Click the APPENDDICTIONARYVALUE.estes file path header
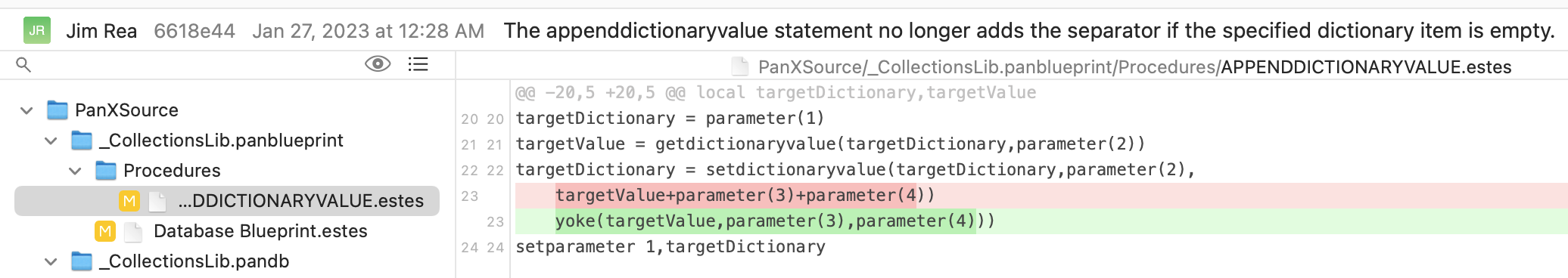 pyautogui.click(x=1134, y=67)
